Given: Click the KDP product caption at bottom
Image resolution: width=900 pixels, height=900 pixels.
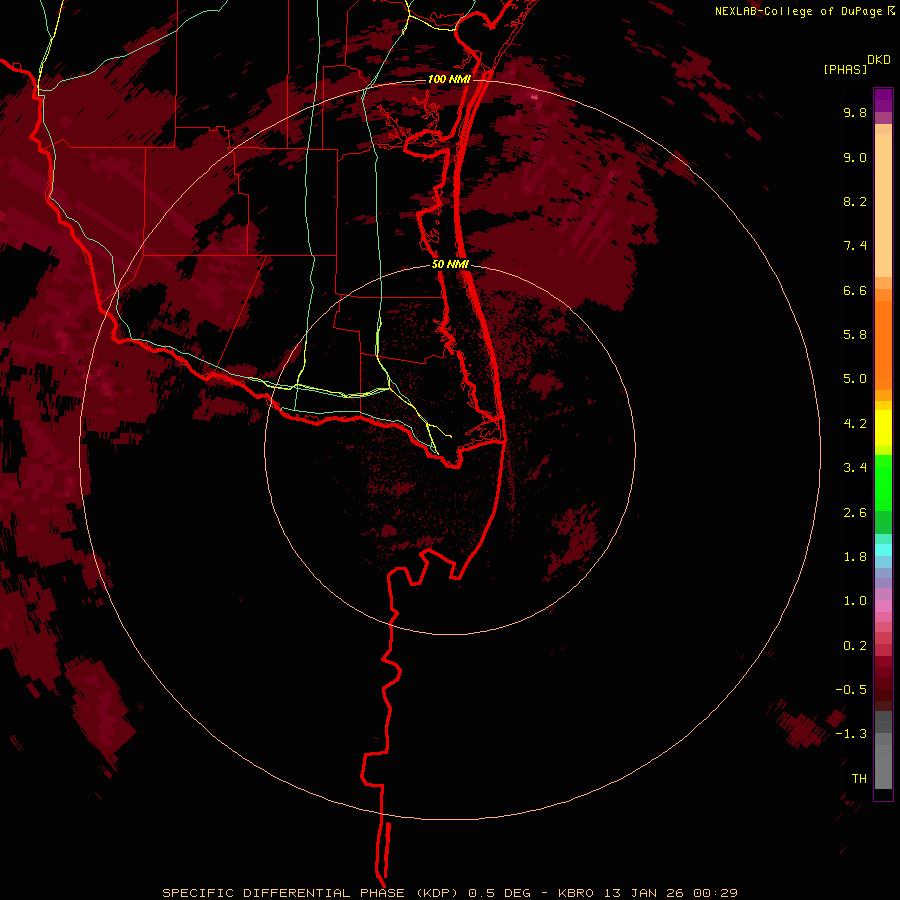Looking at the screenshot, I should 450,893.
